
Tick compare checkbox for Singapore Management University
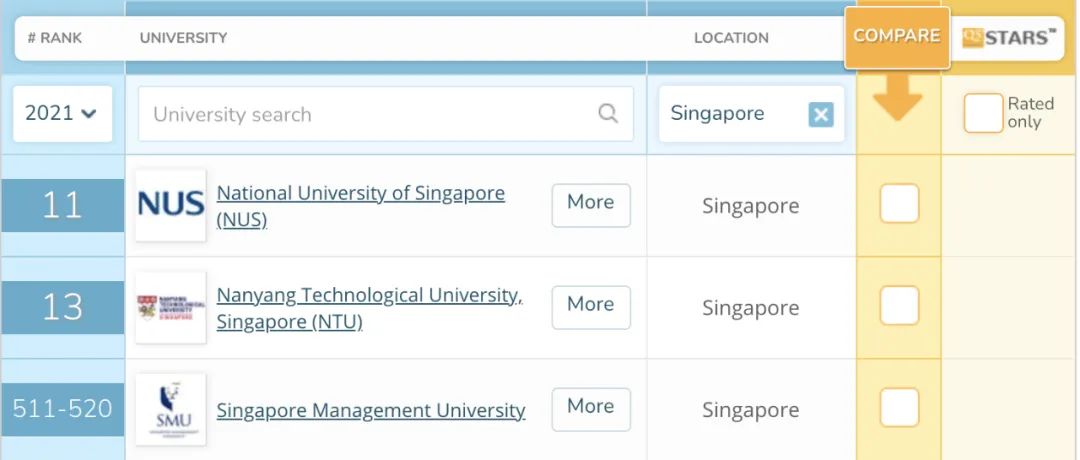click(x=899, y=407)
